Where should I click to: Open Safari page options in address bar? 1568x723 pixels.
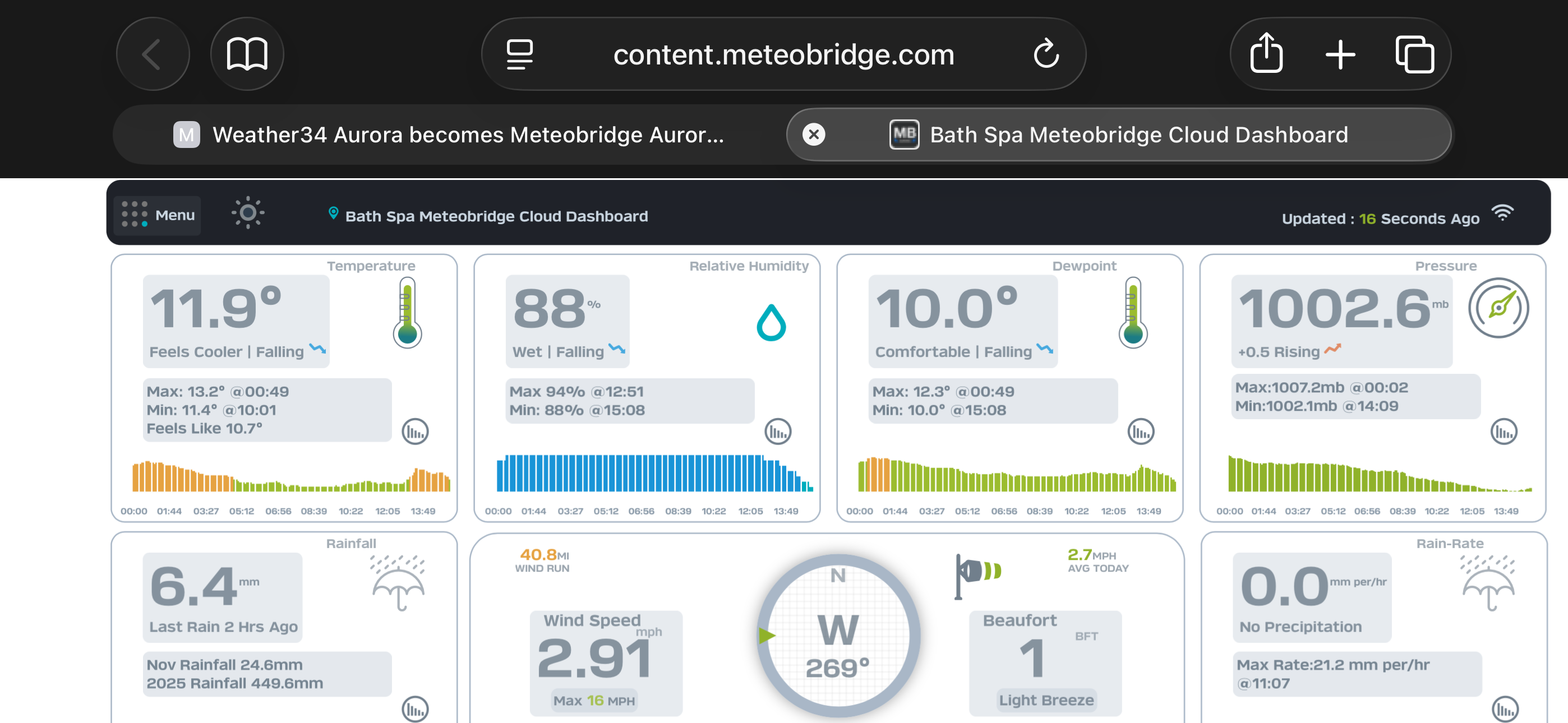tap(519, 55)
